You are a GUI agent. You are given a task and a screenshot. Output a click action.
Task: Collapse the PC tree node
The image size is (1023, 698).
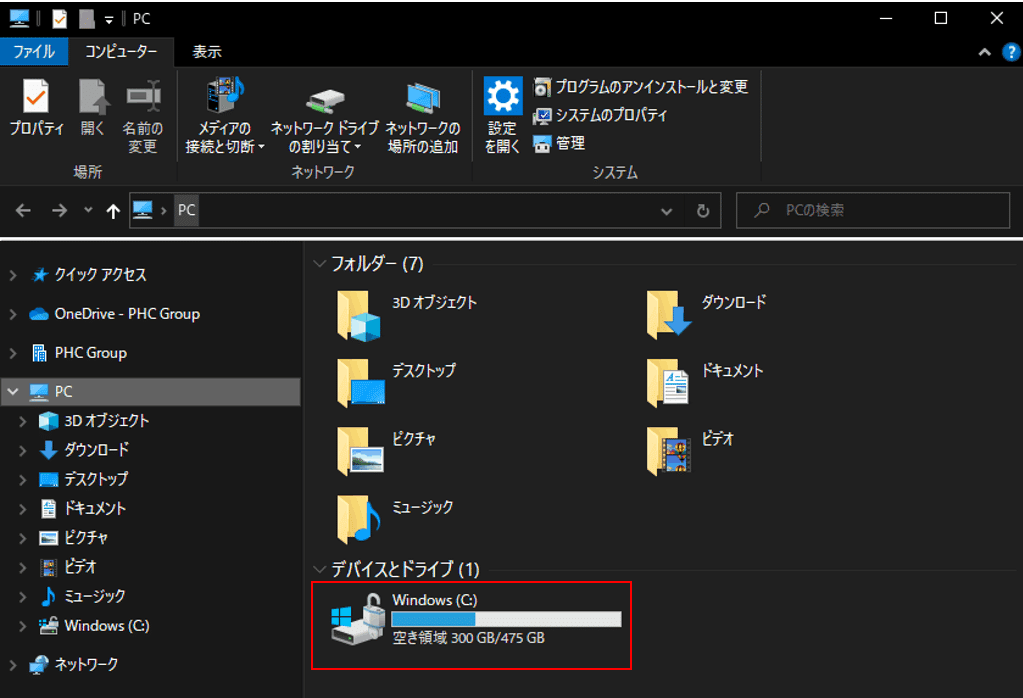pyautogui.click(x=12, y=391)
